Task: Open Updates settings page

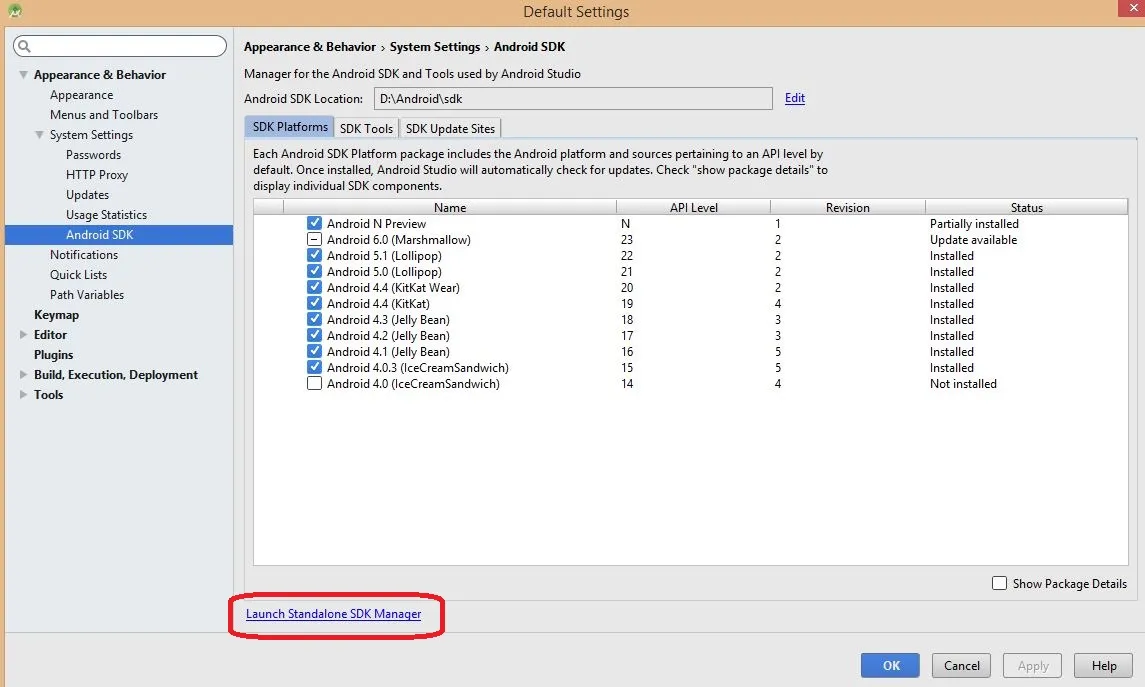Action: [88, 195]
